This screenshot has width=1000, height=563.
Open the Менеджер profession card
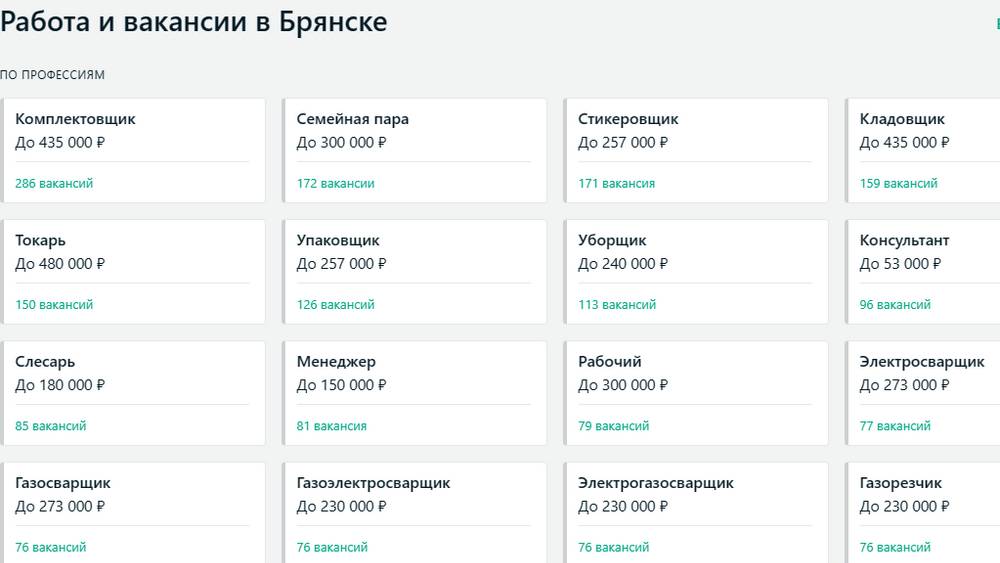point(415,393)
